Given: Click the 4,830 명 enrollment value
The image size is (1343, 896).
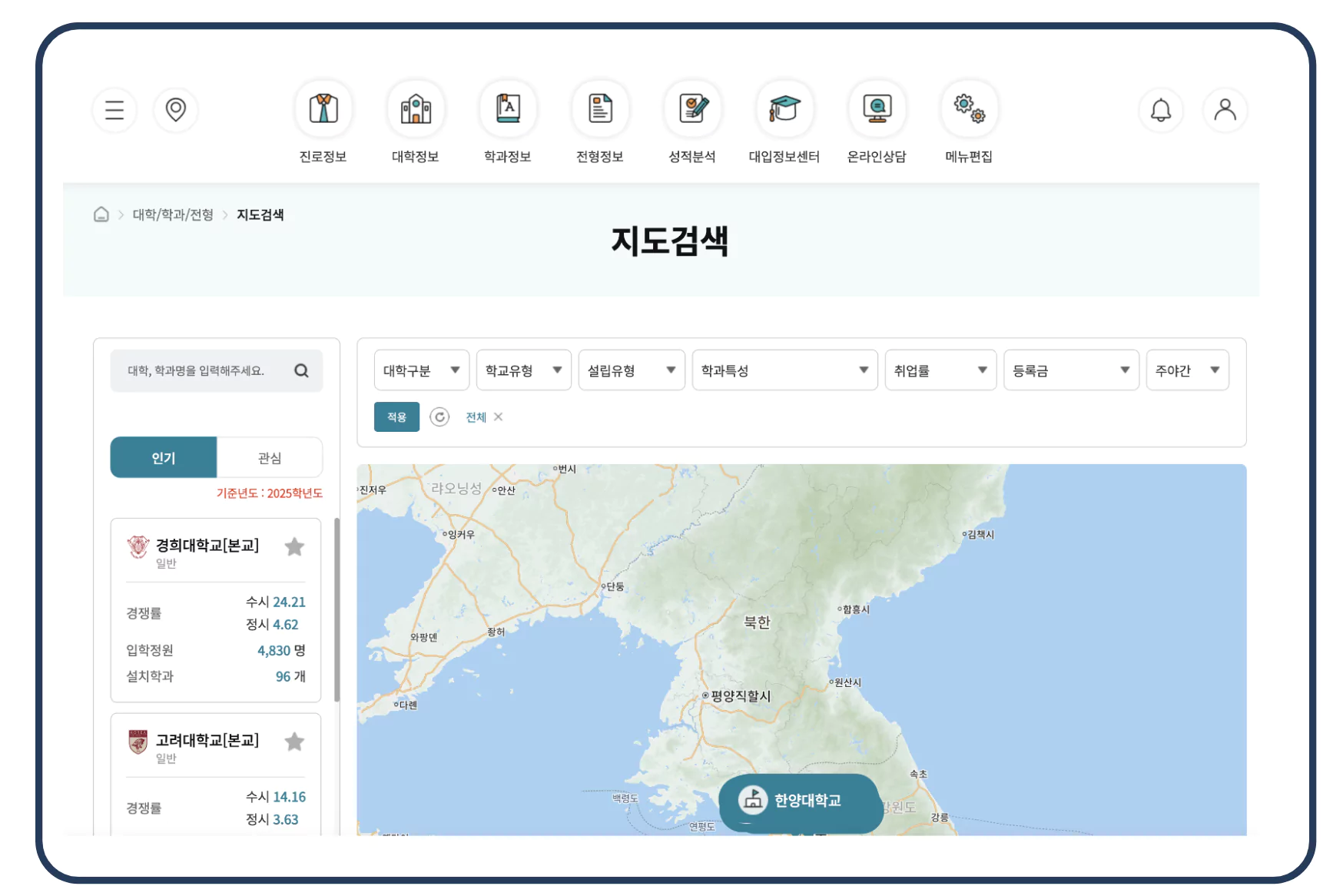Looking at the screenshot, I should point(281,650).
